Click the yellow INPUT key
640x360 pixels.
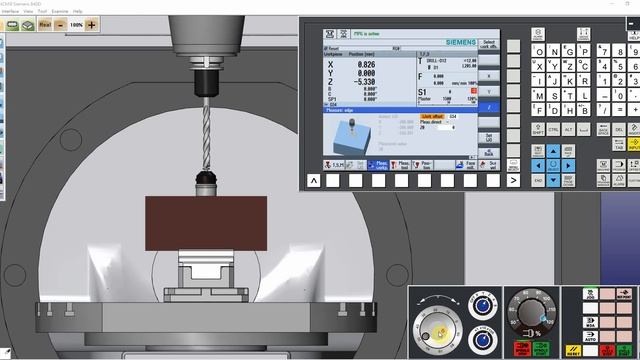click(634, 144)
